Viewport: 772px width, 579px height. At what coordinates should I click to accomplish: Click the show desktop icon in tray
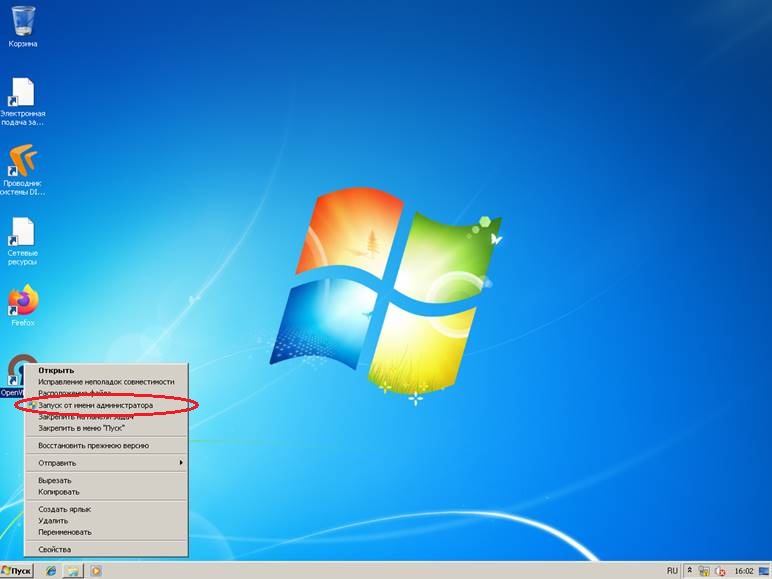pos(764,571)
